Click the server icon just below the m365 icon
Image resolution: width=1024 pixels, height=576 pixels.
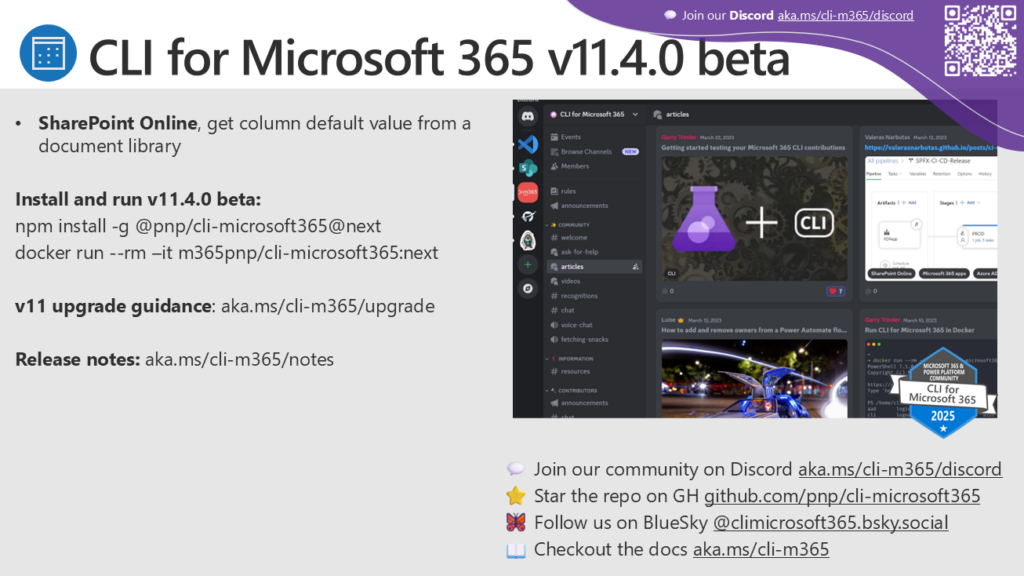click(x=528, y=216)
